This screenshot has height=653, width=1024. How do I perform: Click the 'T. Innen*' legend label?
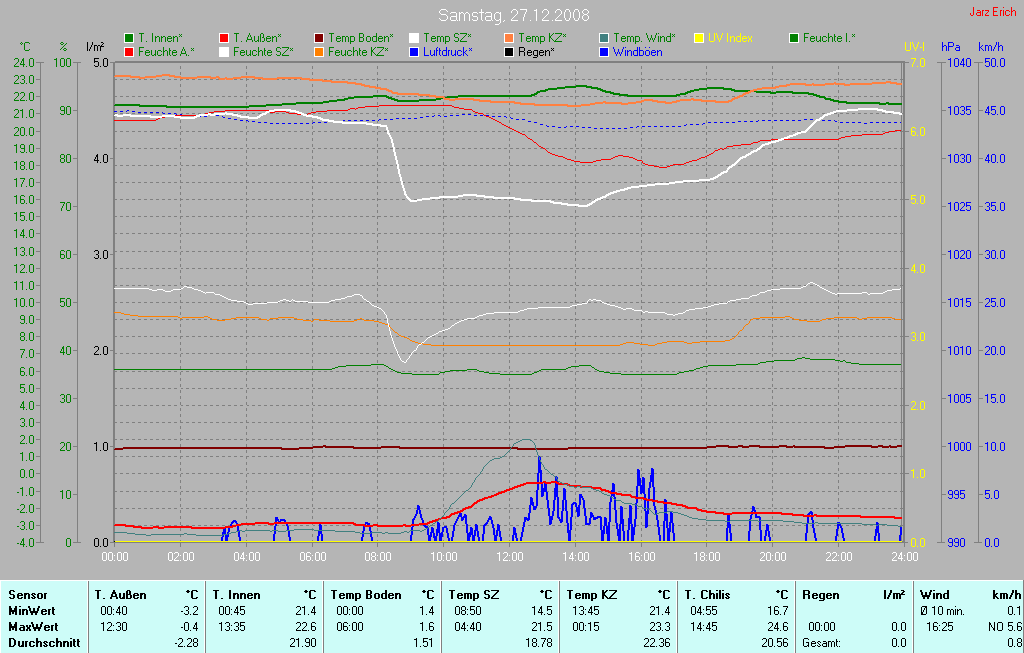tap(160, 39)
